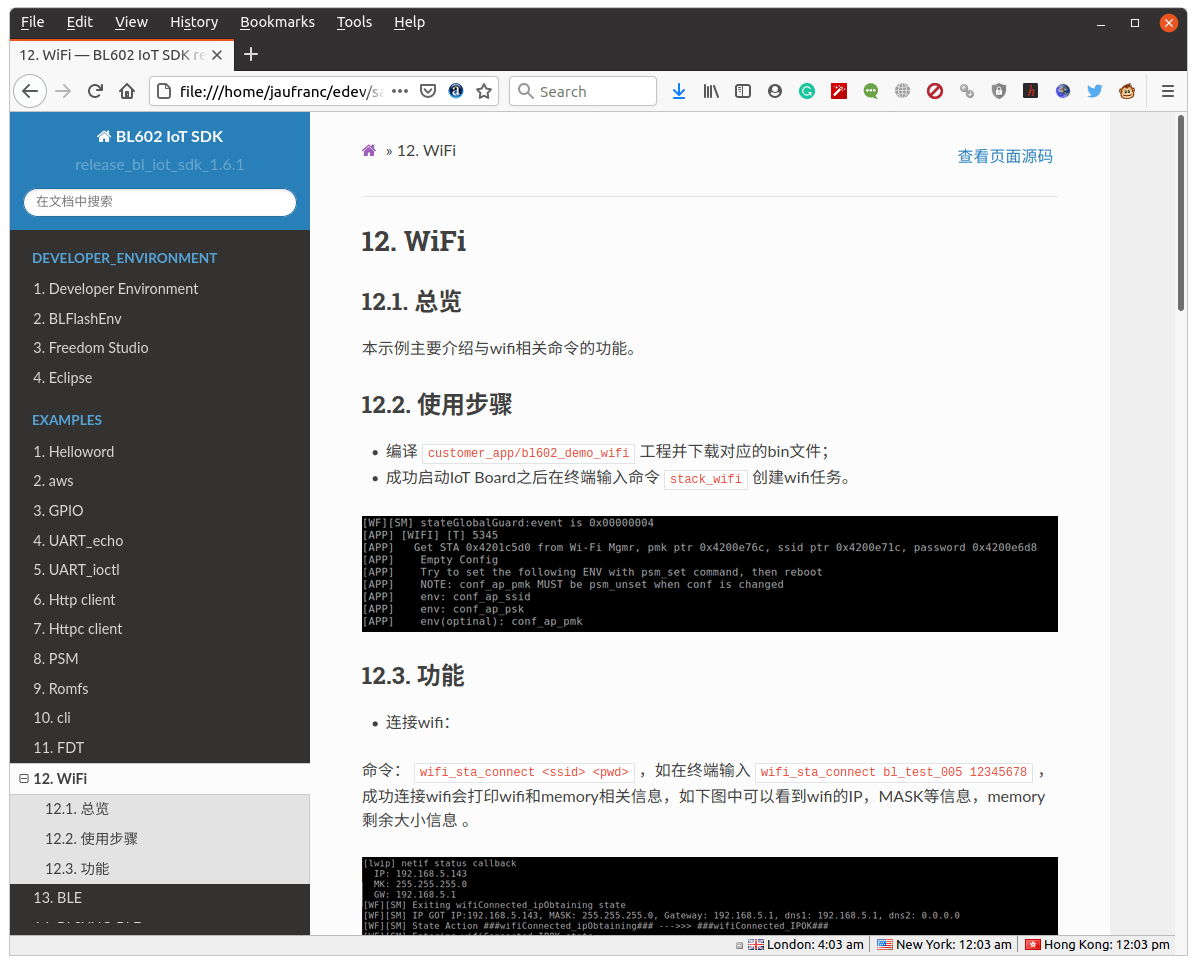Select the '12. WiFi — BL602 IoT SDK' tab

(121, 55)
